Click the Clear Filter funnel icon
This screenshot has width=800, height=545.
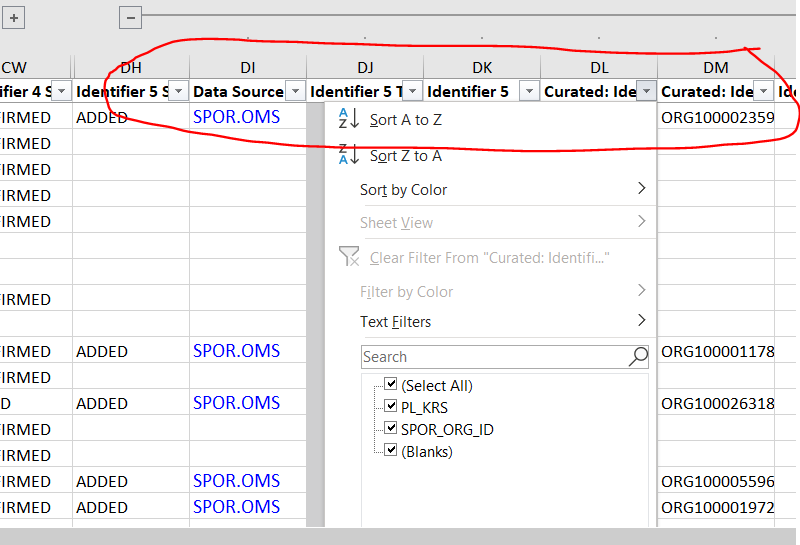point(349,257)
